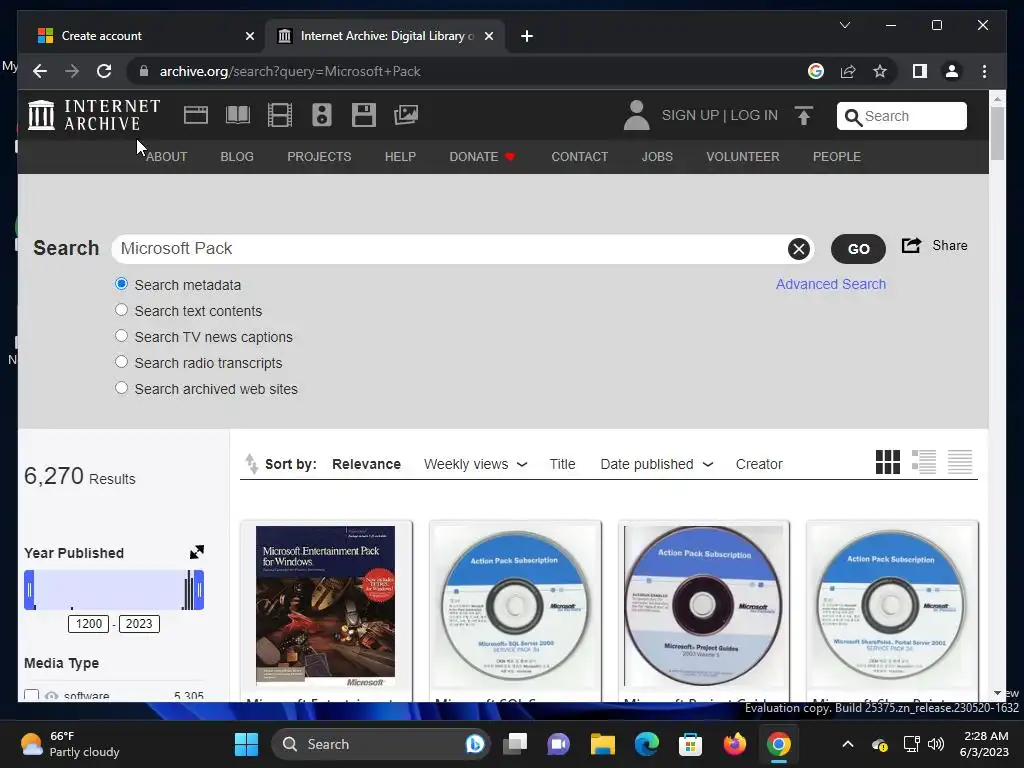Open Chrome side panel
The image size is (1024, 768).
(920, 71)
